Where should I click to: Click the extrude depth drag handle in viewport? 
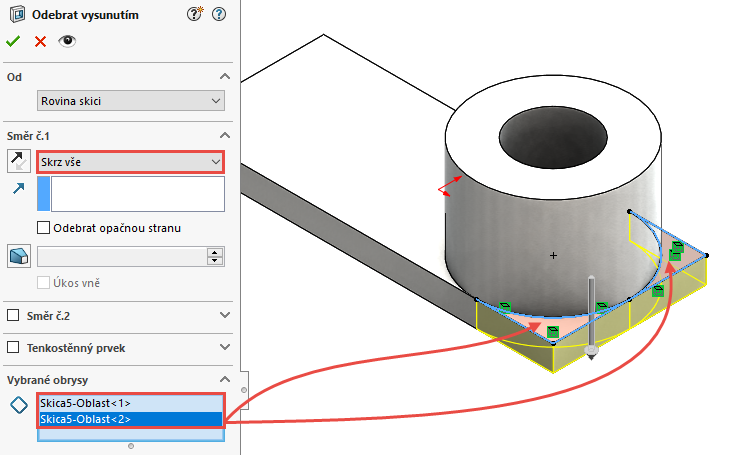pos(592,318)
